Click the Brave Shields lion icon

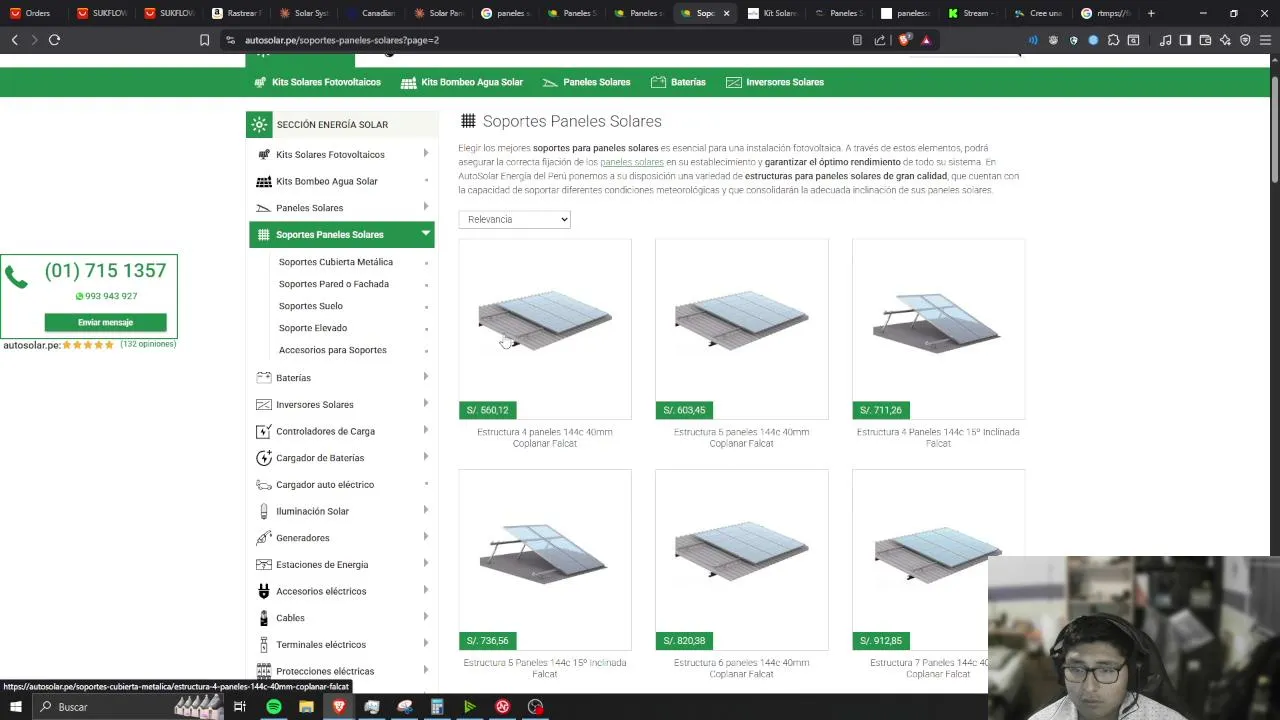click(904, 40)
